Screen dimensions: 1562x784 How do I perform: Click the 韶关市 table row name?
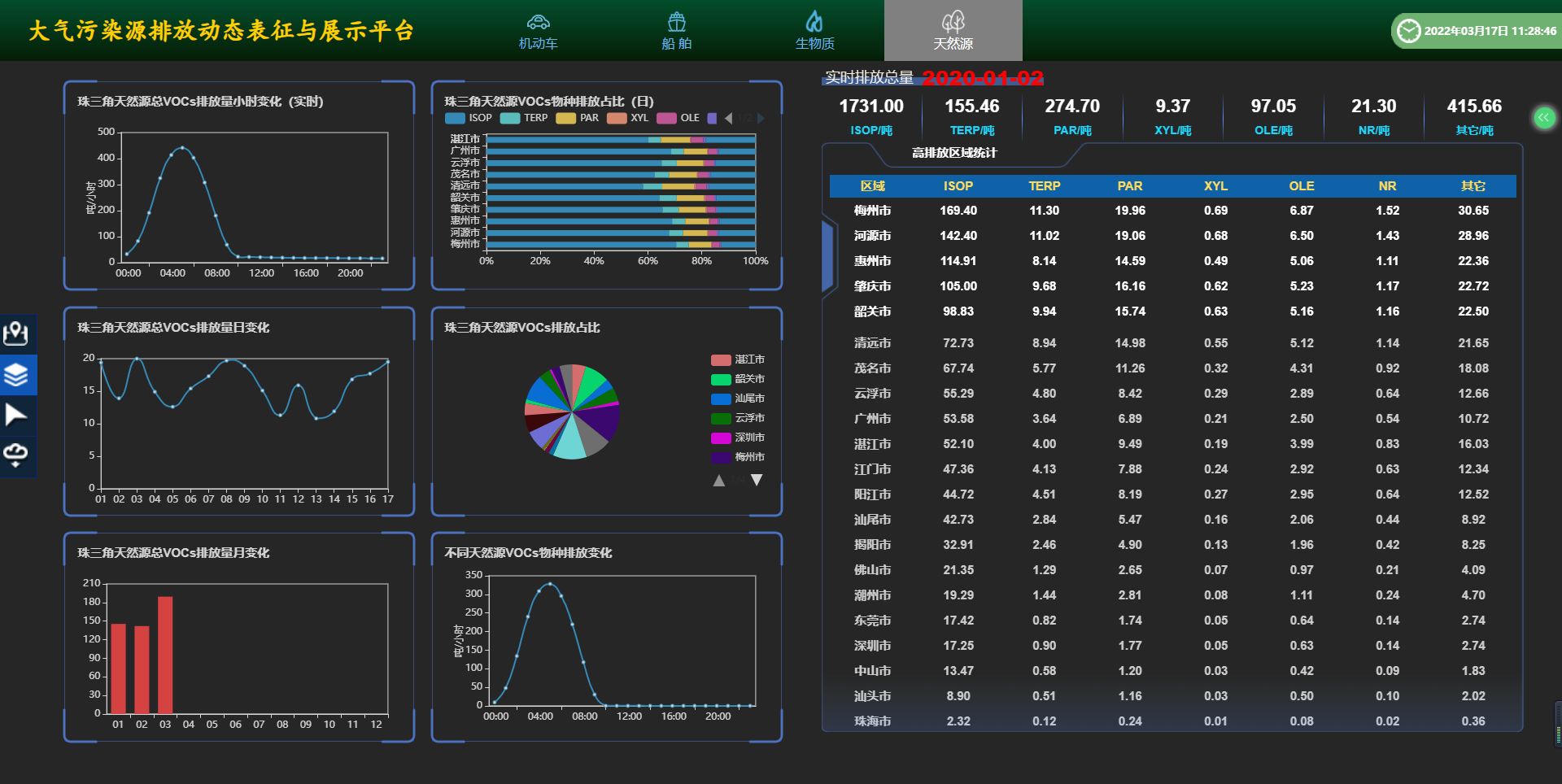click(873, 311)
